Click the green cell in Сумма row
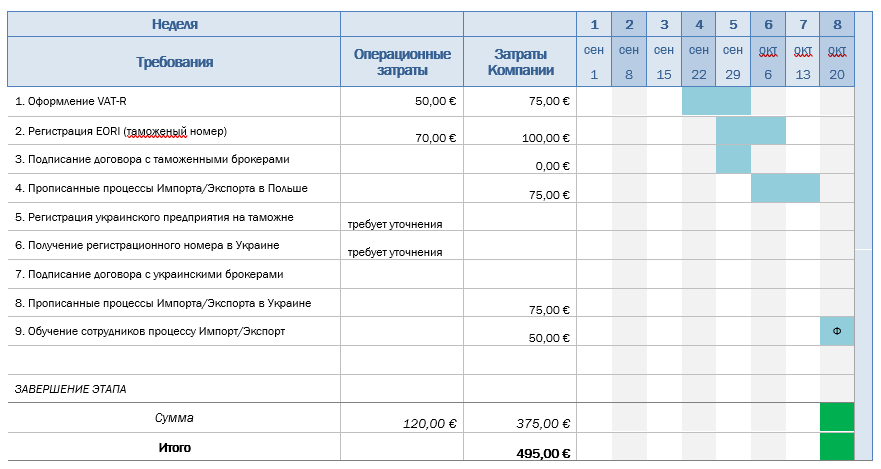 837,417
